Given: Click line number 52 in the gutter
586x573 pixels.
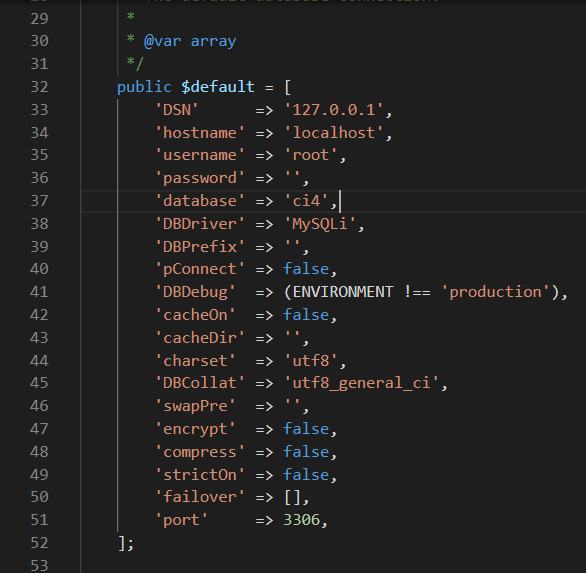Looking at the screenshot, I should 39,543.
